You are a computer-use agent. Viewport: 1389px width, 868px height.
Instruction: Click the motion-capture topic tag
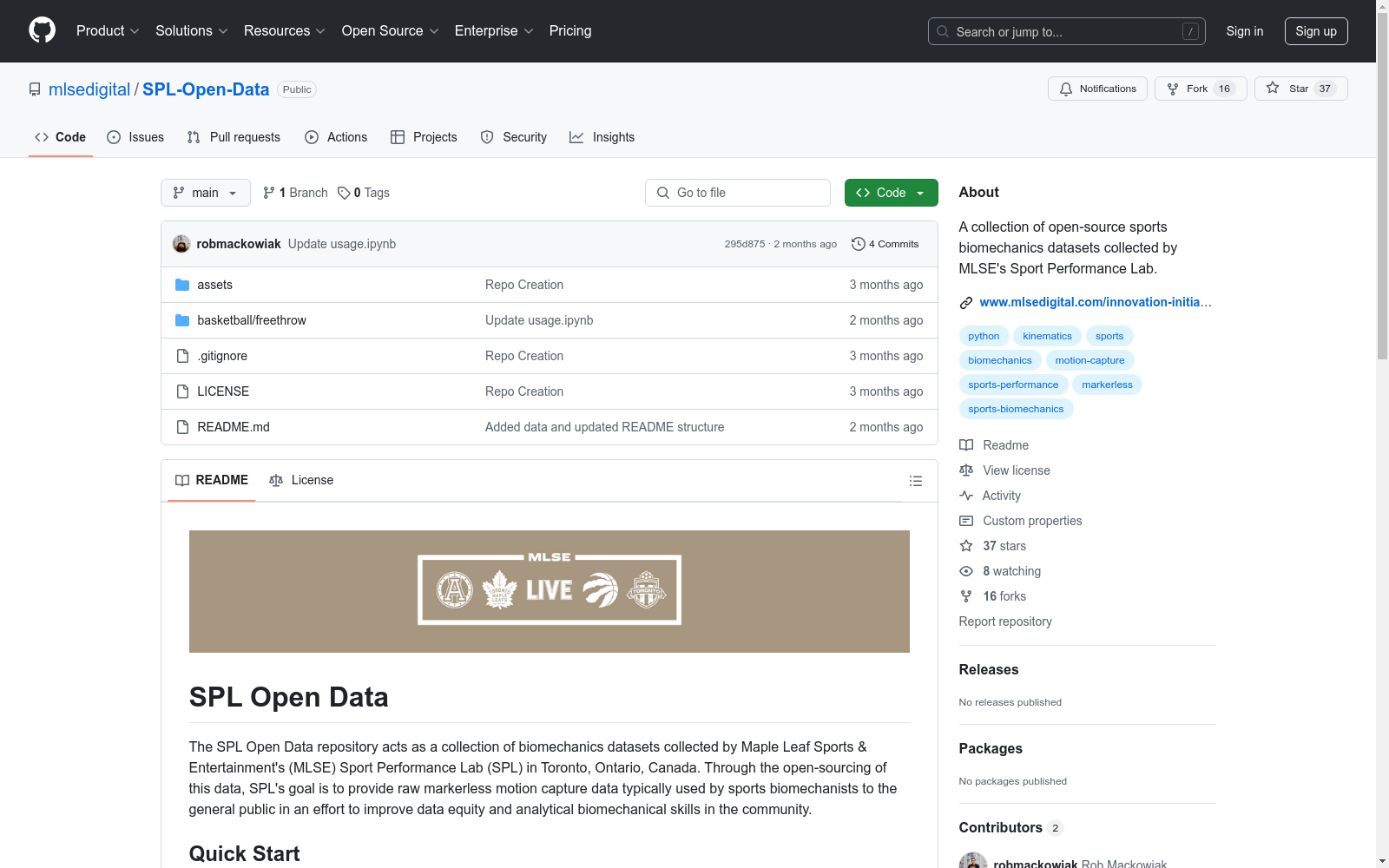(1089, 360)
